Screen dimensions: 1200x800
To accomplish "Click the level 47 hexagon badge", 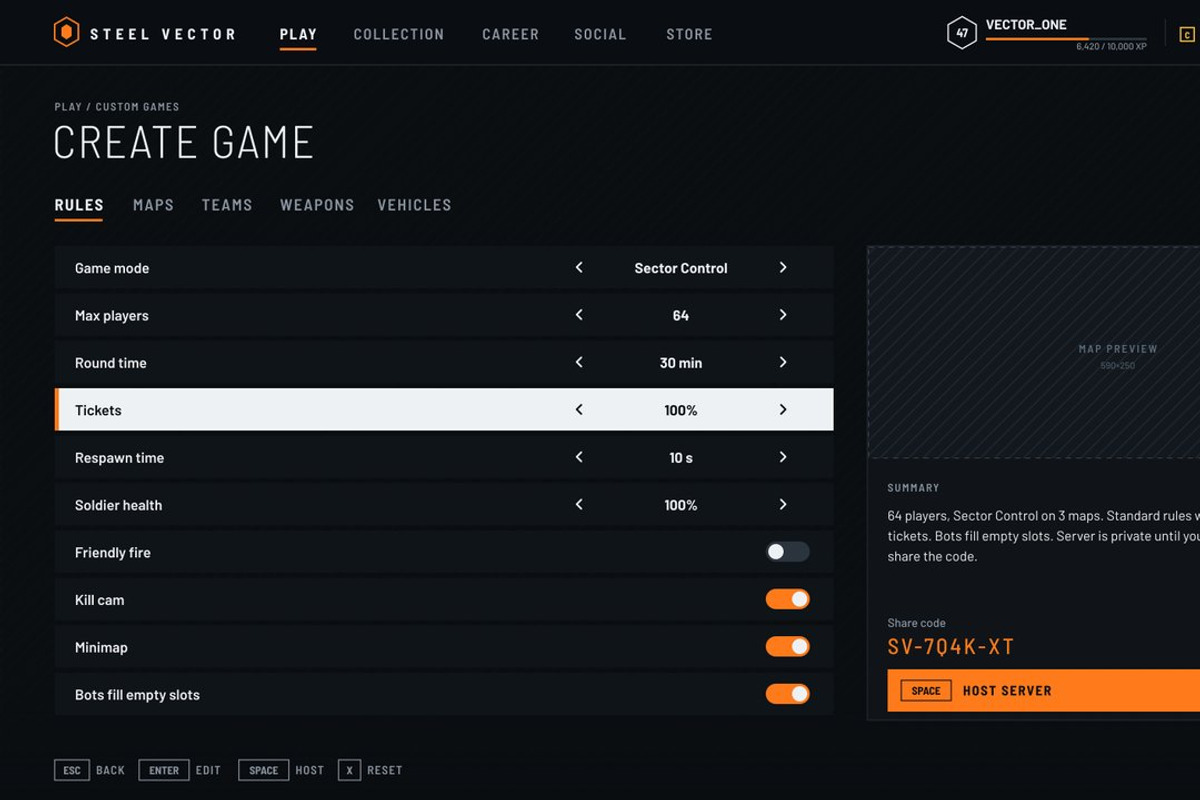I will 962,33.
